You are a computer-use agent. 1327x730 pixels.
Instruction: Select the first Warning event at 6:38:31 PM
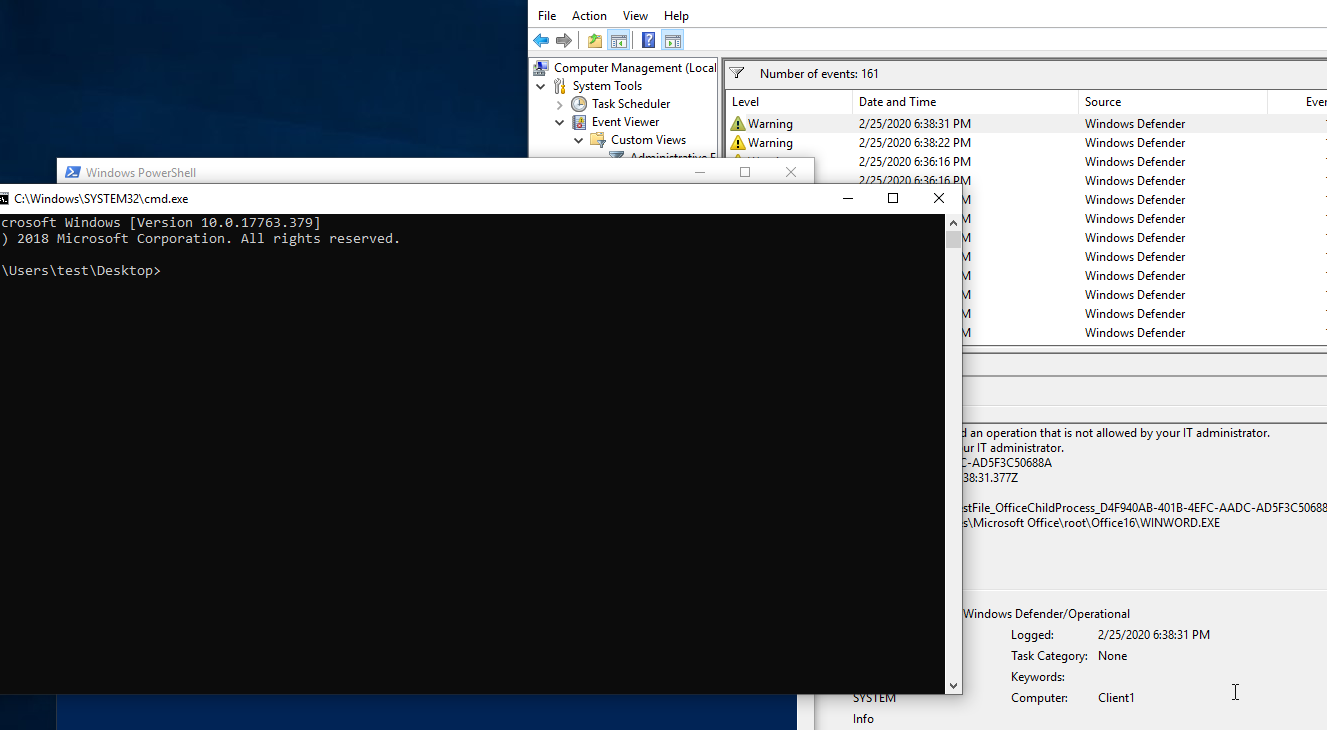(x=1026, y=124)
